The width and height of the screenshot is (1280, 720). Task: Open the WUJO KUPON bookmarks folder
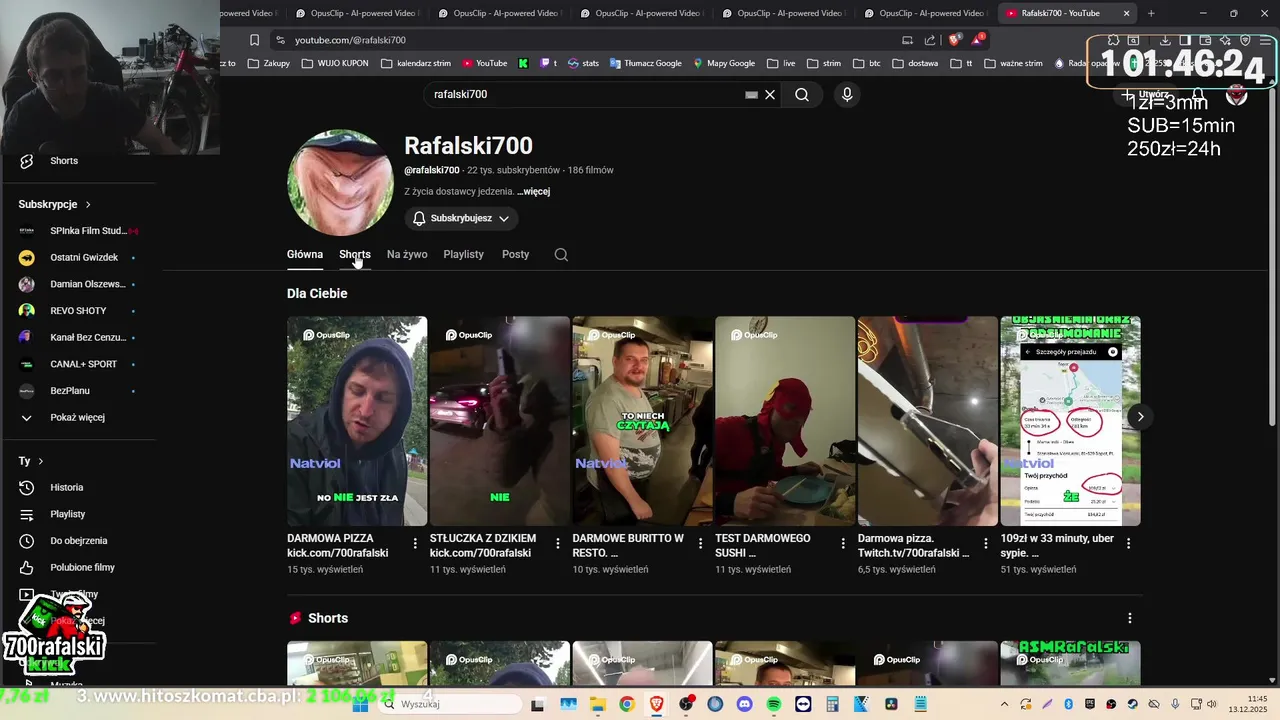(335, 63)
